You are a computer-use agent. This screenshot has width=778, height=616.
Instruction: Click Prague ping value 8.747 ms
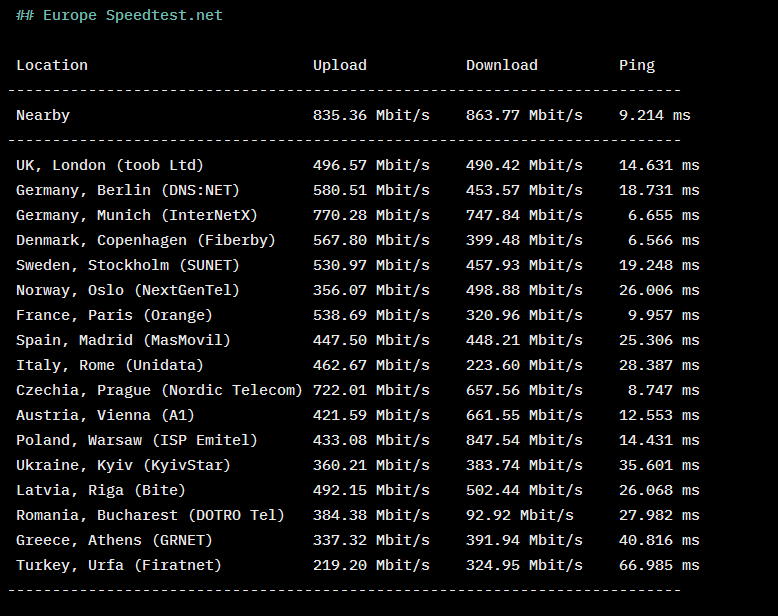click(x=663, y=390)
